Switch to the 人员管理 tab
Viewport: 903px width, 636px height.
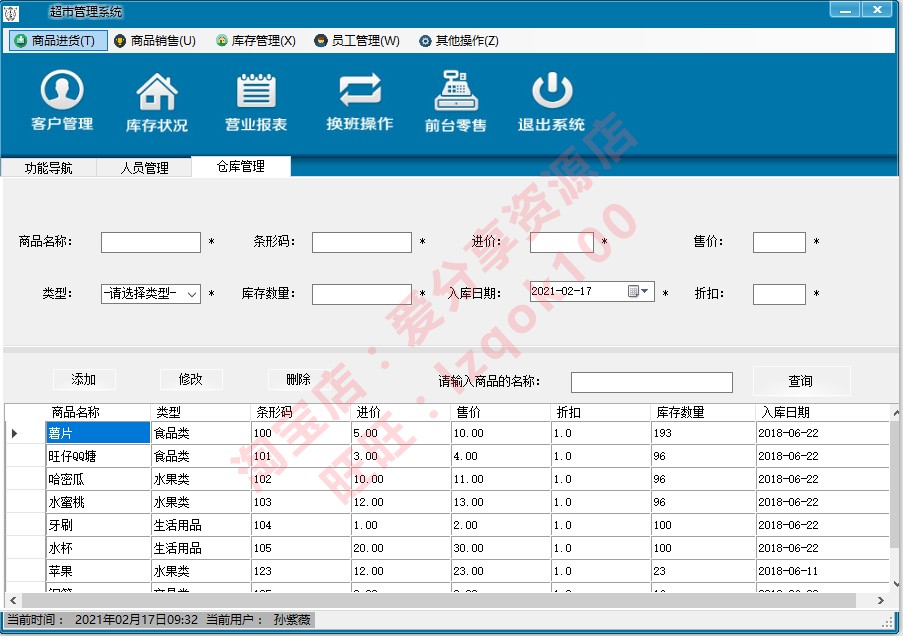(144, 168)
